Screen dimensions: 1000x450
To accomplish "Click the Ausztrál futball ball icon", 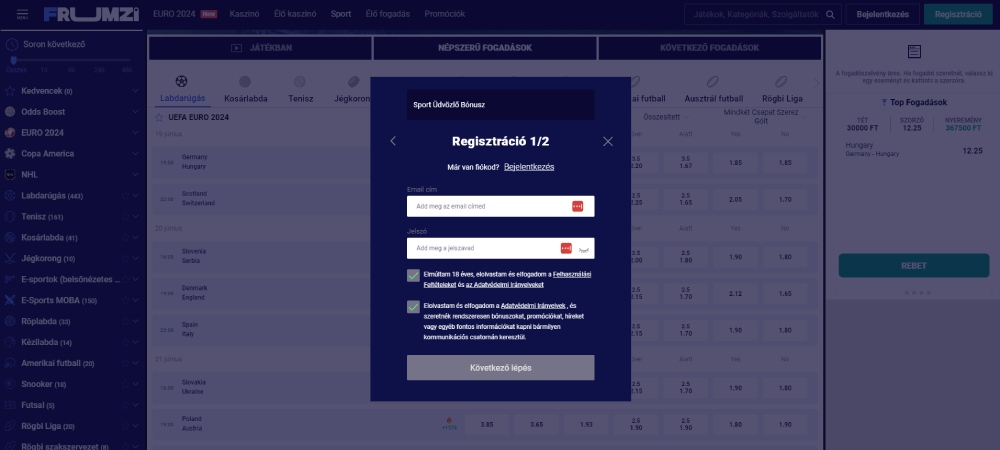I will click(x=712, y=82).
